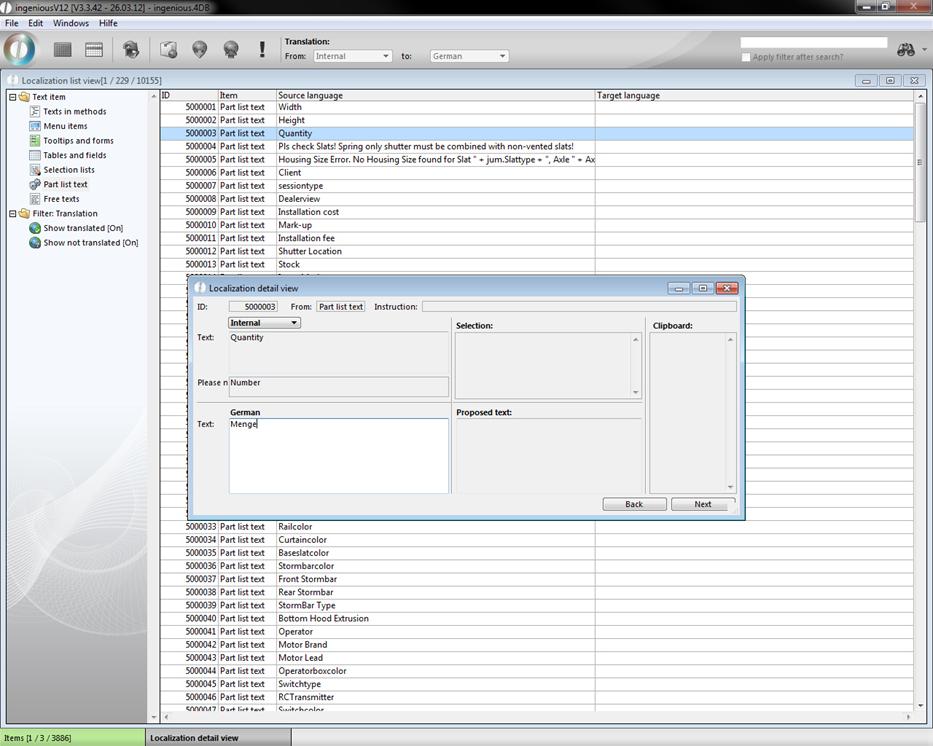Toggle Show not translated filter
933x746 pixels.
[x=90, y=243]
